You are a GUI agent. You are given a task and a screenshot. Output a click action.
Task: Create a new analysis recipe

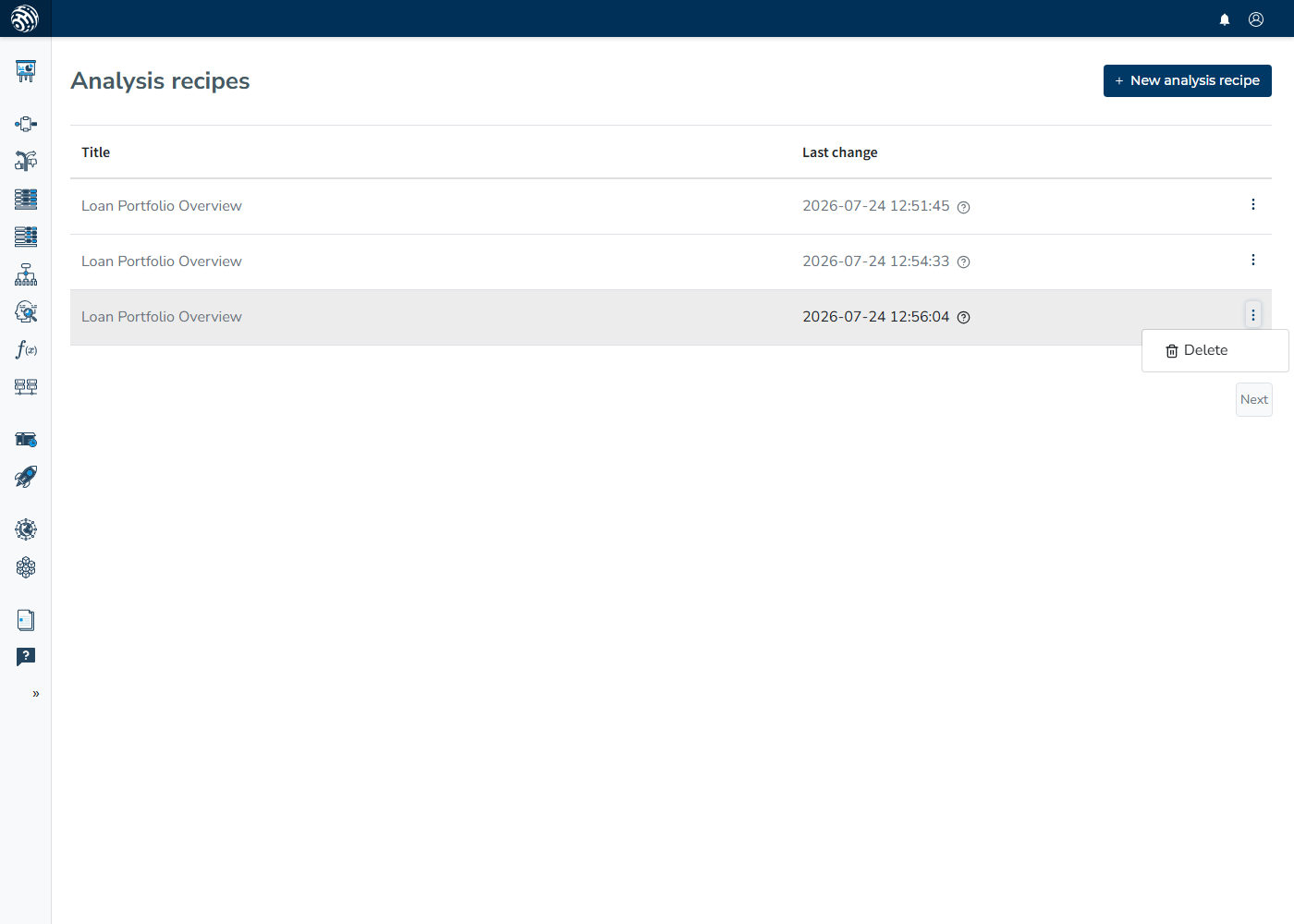point(1188,80)
